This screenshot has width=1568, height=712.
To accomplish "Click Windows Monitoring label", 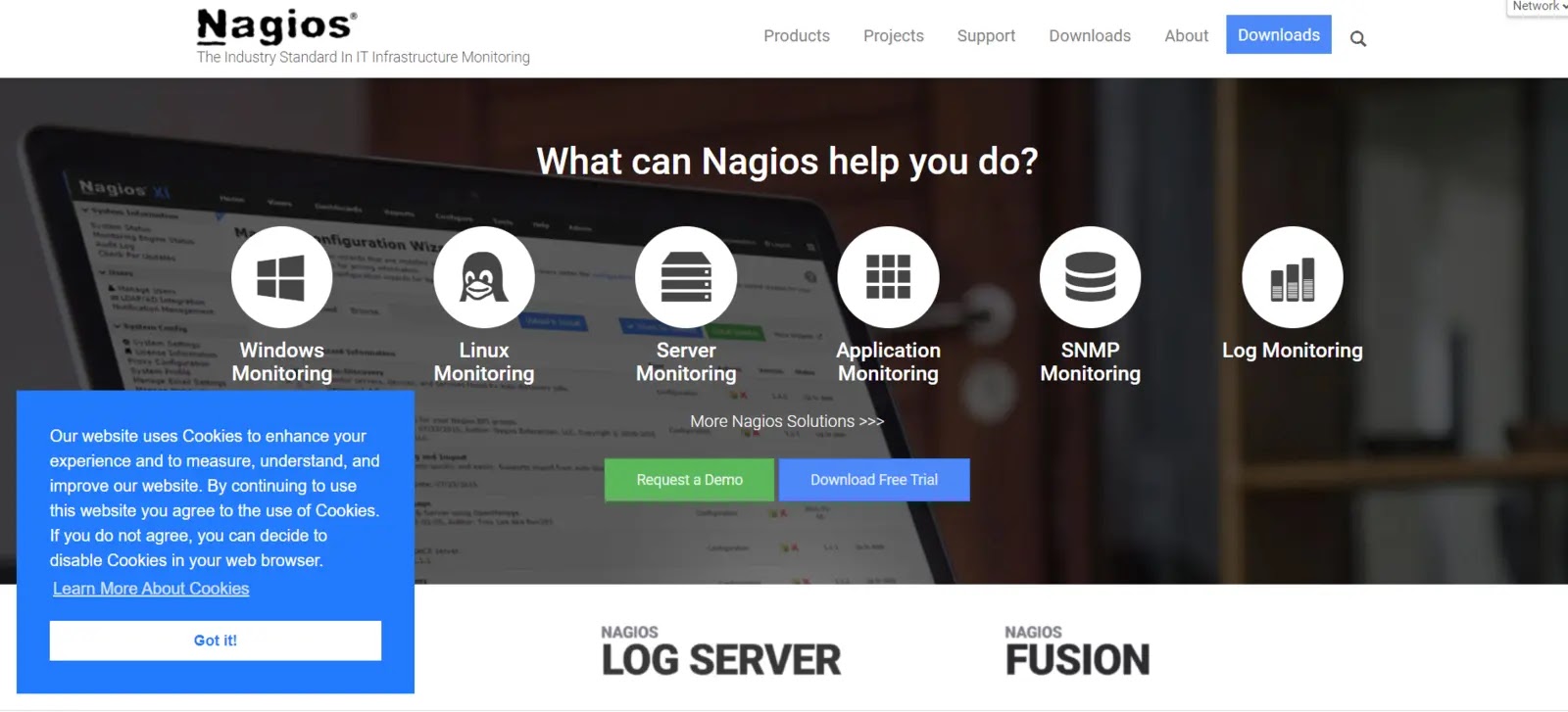I will pyautogui.click(x=282, y=361).
